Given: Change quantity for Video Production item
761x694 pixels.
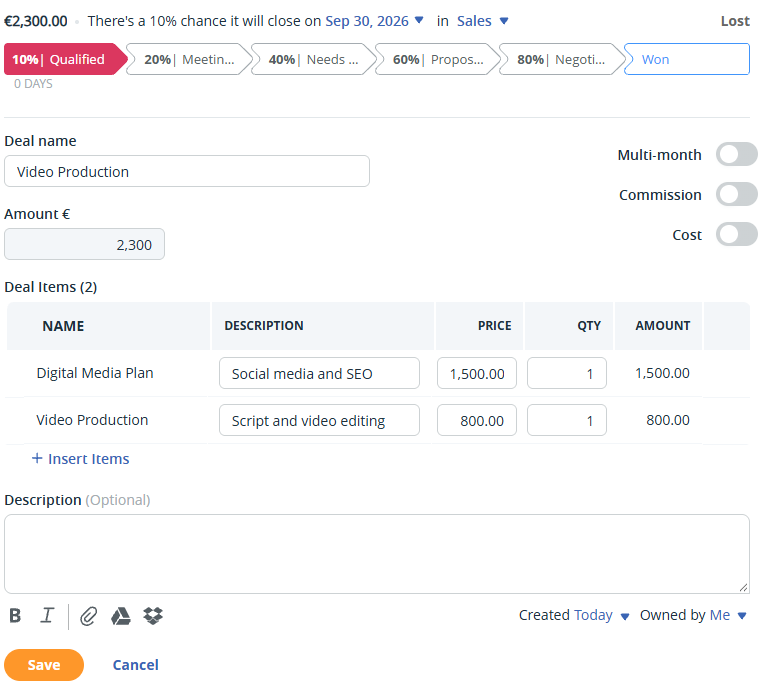Looking at the screenshot, I should coord(567,420).
